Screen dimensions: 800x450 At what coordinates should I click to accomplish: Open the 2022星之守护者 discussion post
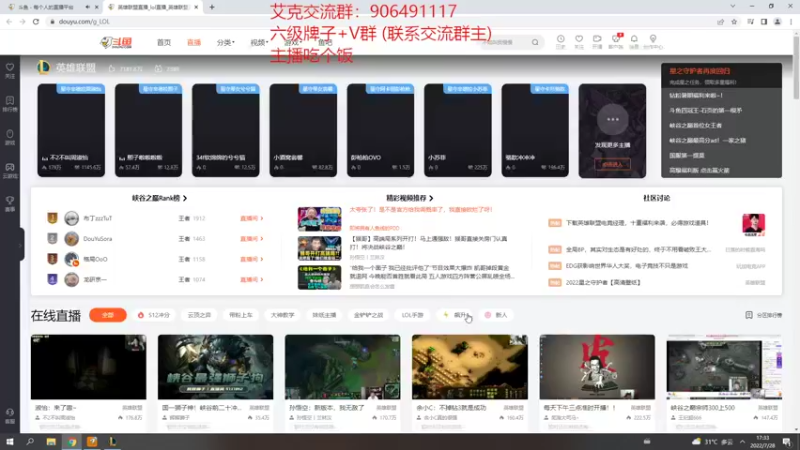click(603, 282)
